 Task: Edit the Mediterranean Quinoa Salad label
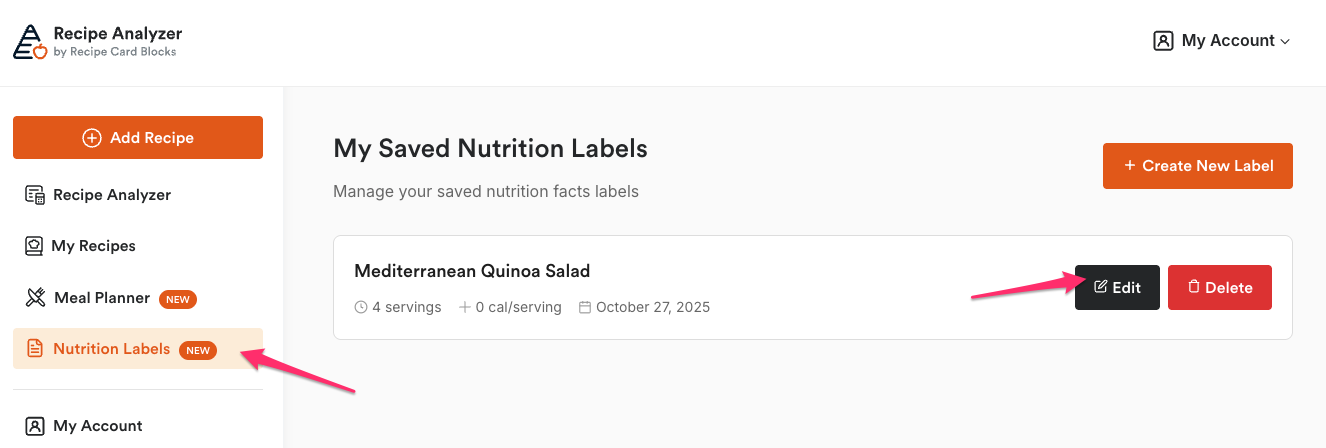1117,288
